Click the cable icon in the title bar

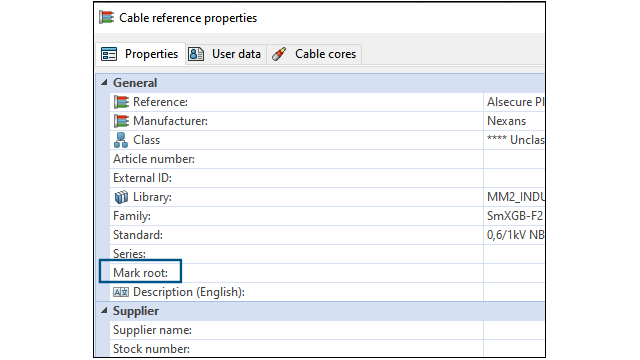(x=107, y=17)
